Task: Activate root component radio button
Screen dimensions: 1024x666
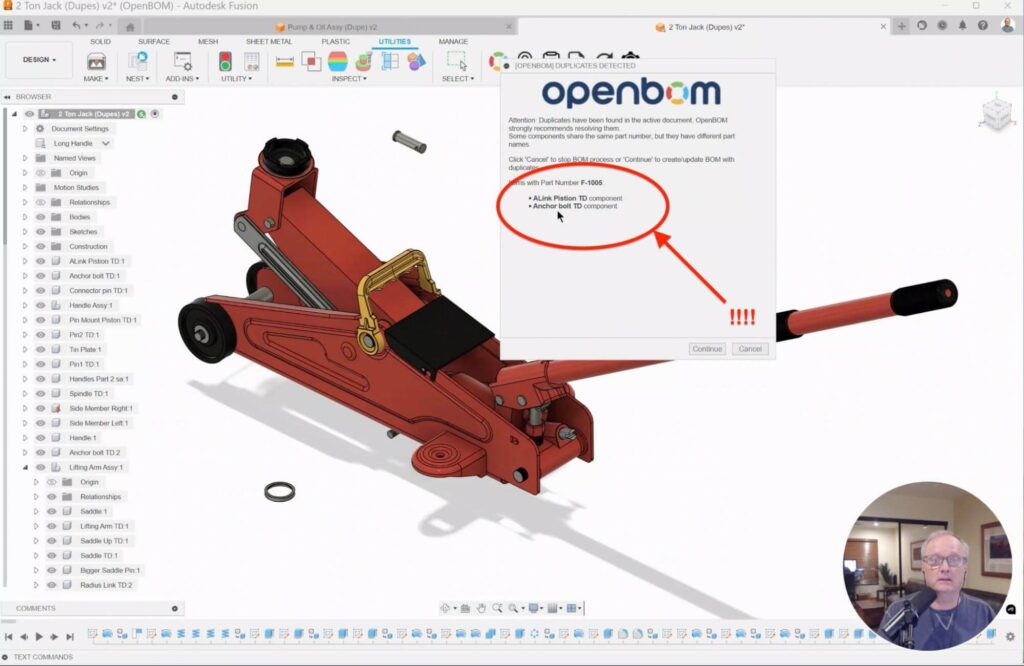Action: click(x=155, y=114)
